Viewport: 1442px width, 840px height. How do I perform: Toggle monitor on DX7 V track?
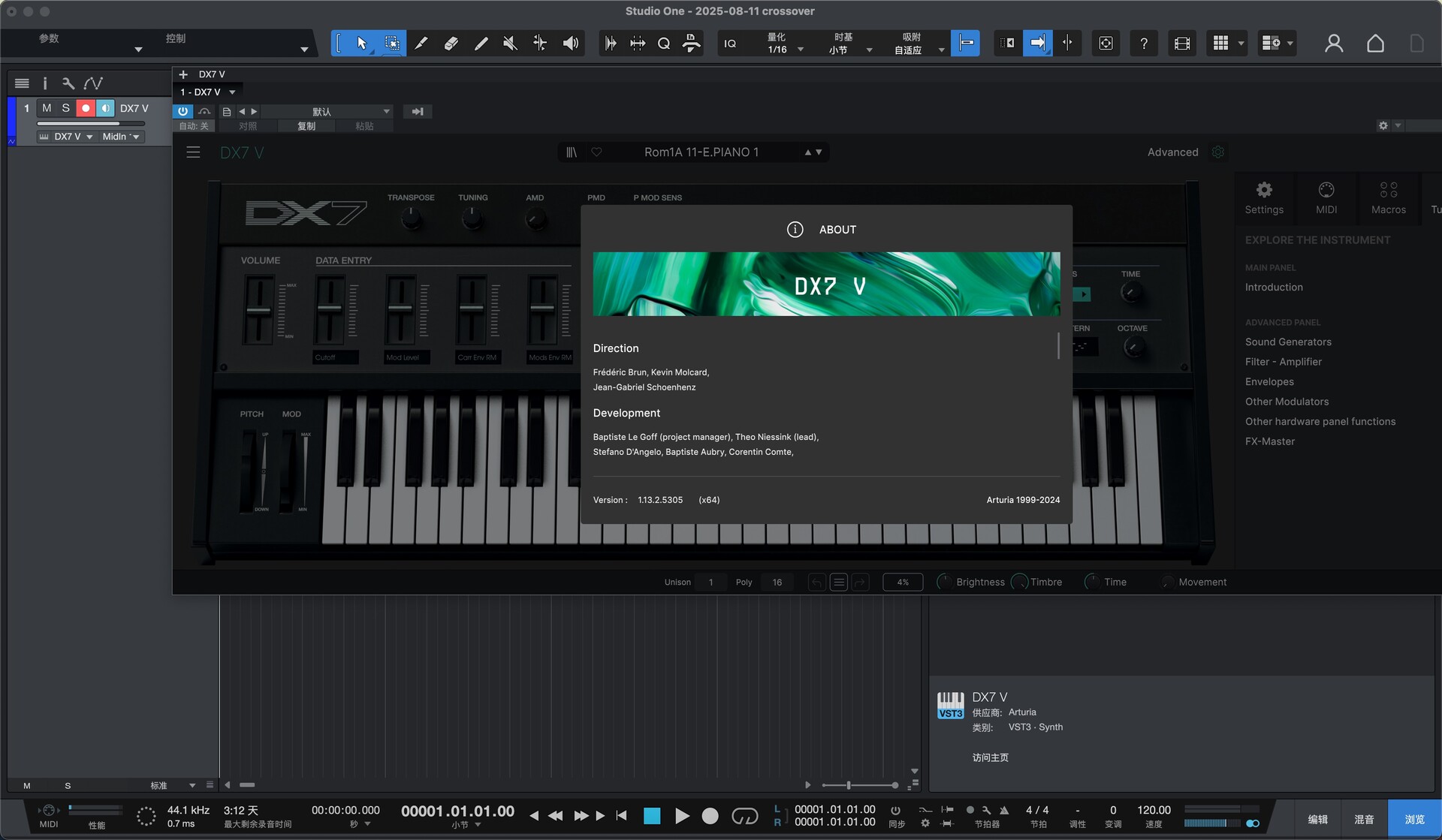click(x=105, y=108)
